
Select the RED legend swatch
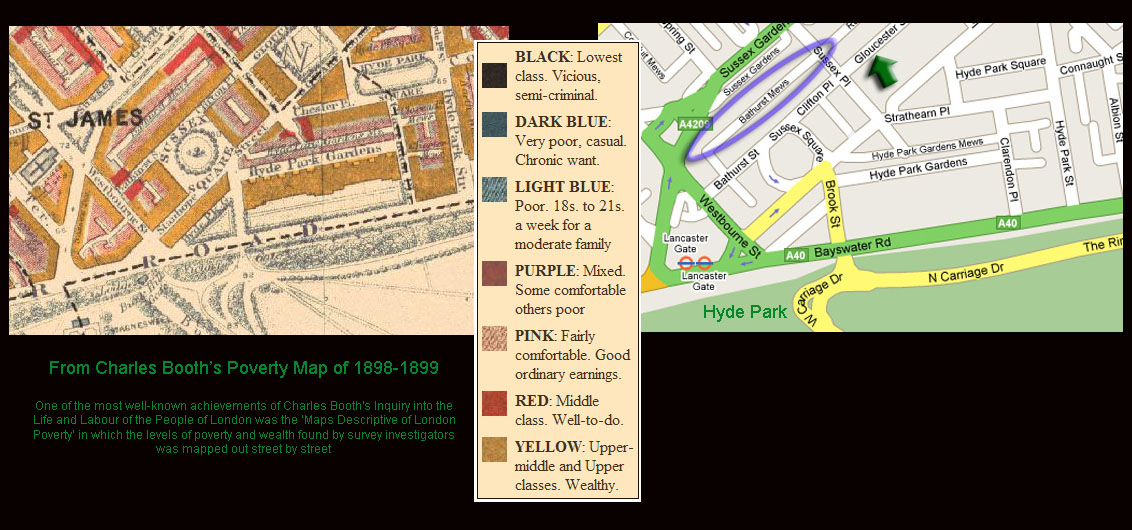point(495,403)
